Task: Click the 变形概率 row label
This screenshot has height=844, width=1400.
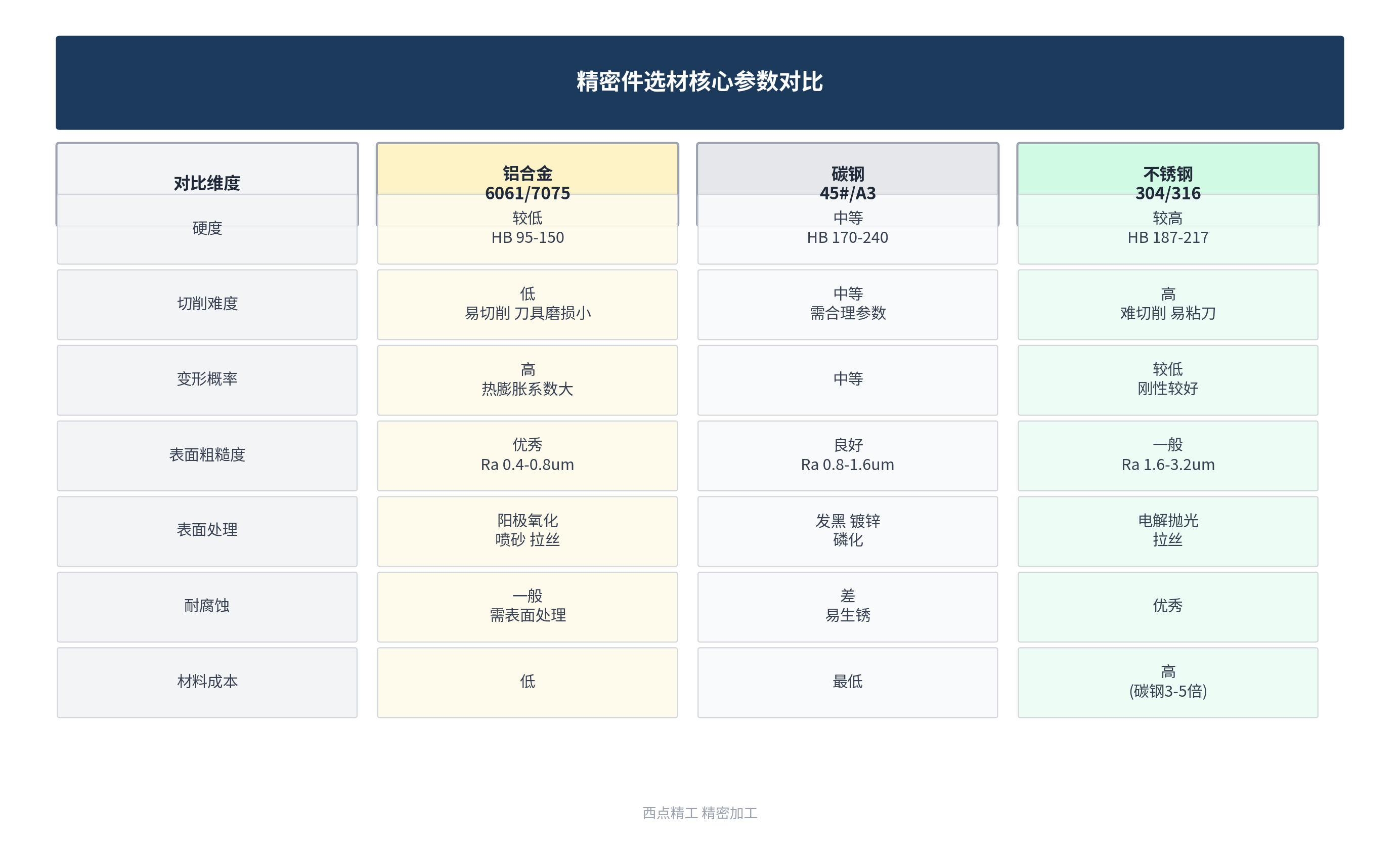Action: pos(207,379)
